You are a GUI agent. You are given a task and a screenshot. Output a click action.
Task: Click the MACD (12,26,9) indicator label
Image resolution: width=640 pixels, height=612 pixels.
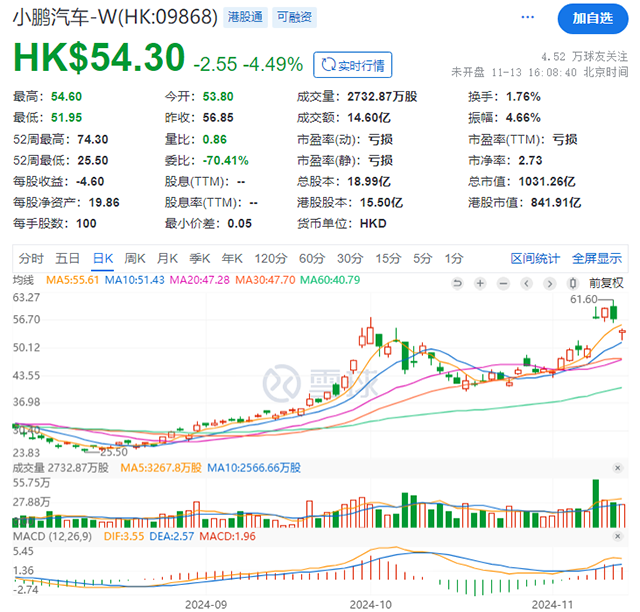click(x=53, y=536)
